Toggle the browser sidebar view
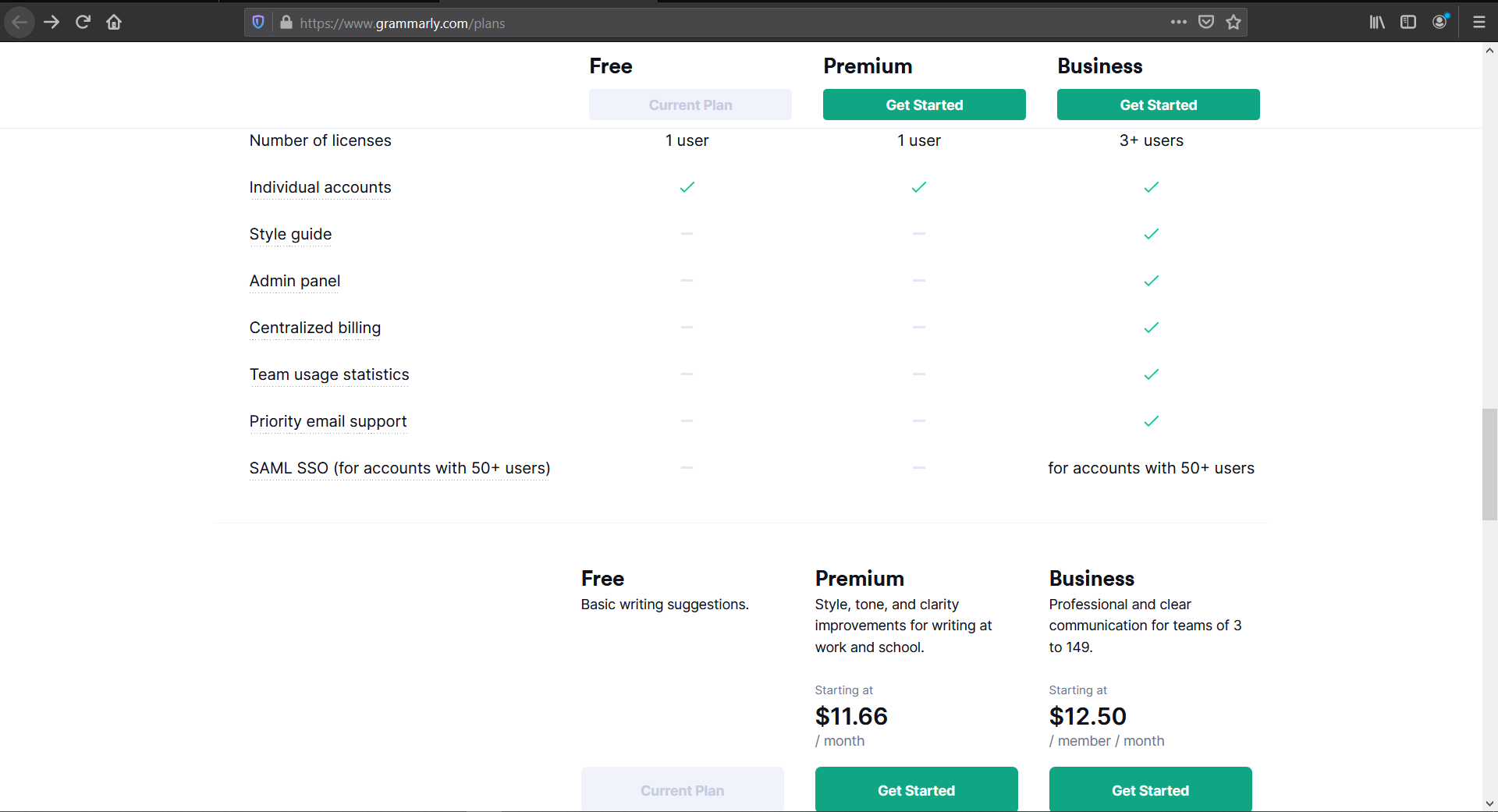1498x812 pixels. (x=1408, y=23)
